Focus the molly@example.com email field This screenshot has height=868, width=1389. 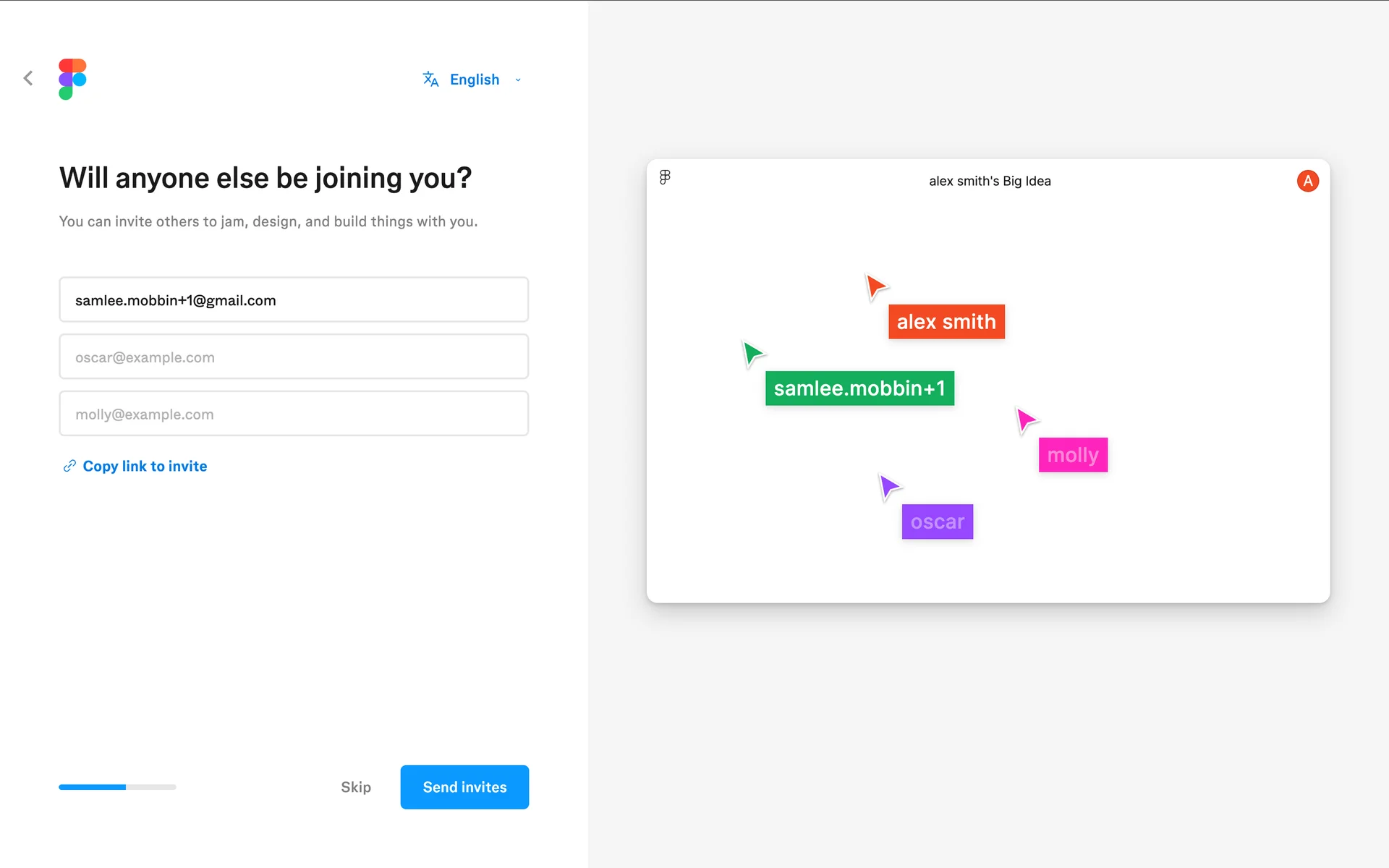(x=294, y=414)
